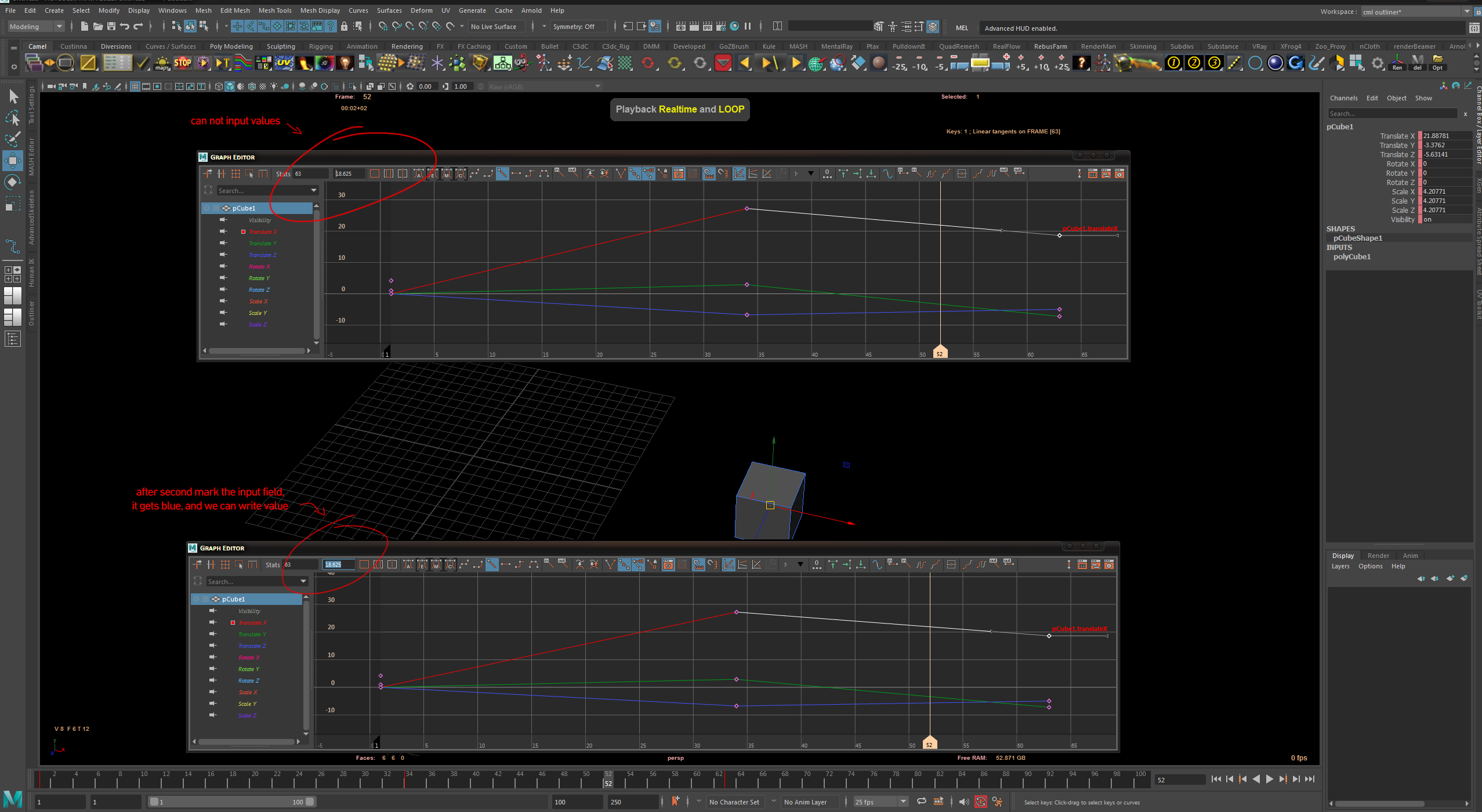Apply linear tangents in the Graph Editor toolbar
This screenshot has width=1482, height=812.
coord(502,173)
